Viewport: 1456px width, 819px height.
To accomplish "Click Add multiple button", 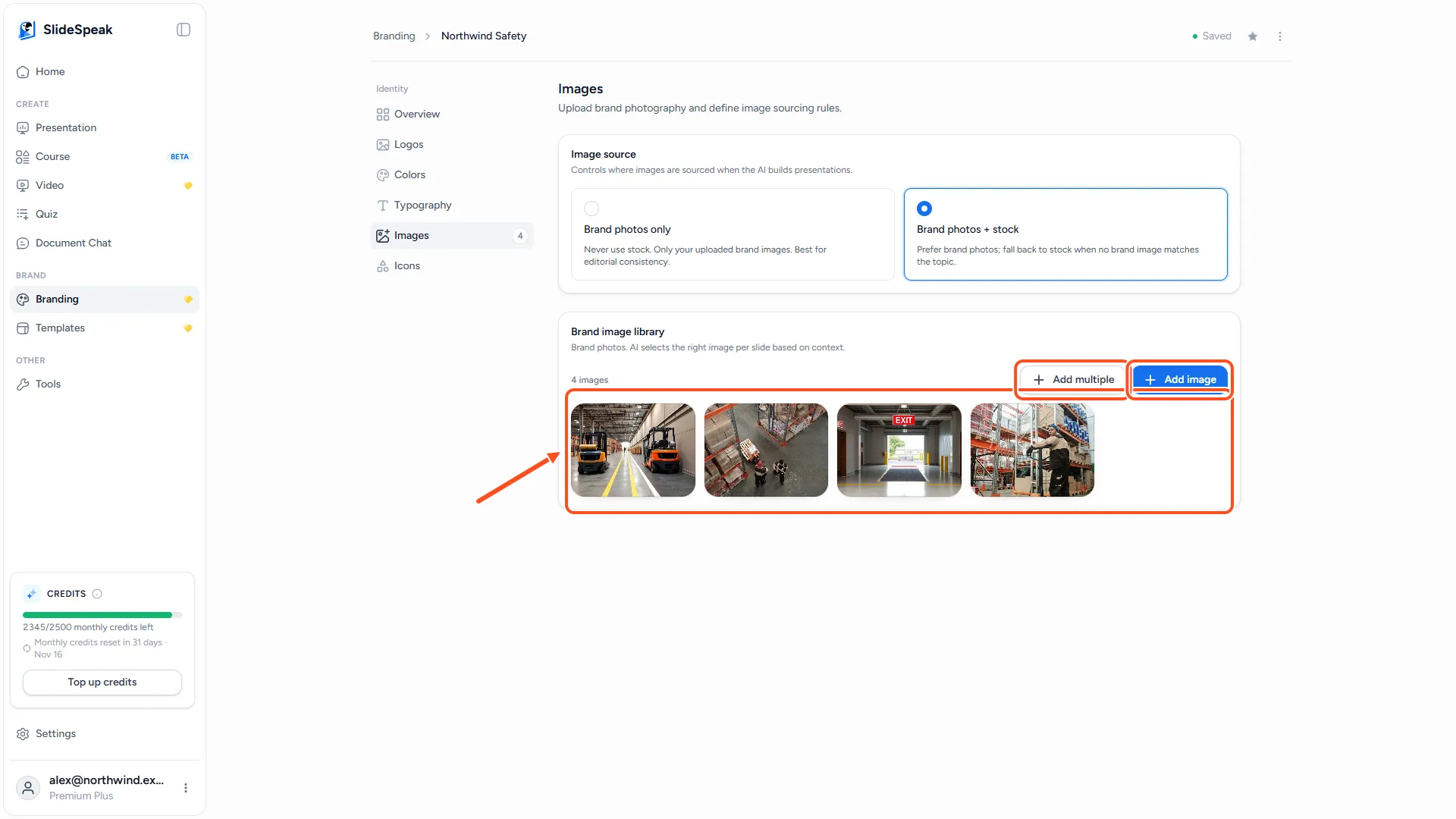I will (x=1073, y=379).
